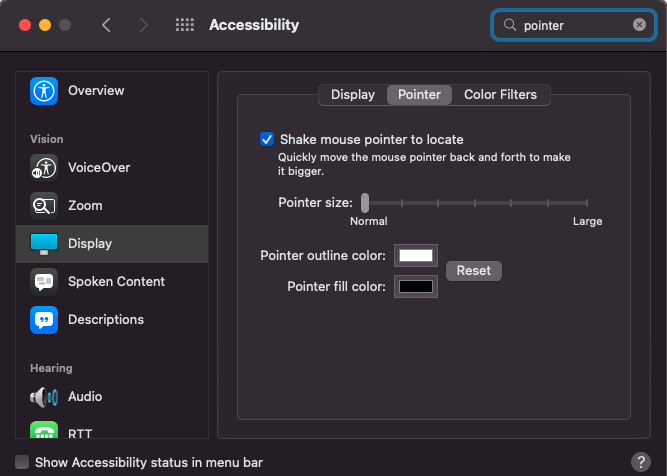Select the Descriptions speech bubble icon

coord(44,319)
